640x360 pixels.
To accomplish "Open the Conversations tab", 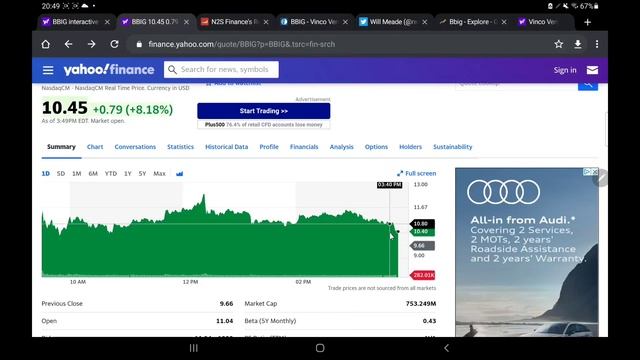I will 135,147.
